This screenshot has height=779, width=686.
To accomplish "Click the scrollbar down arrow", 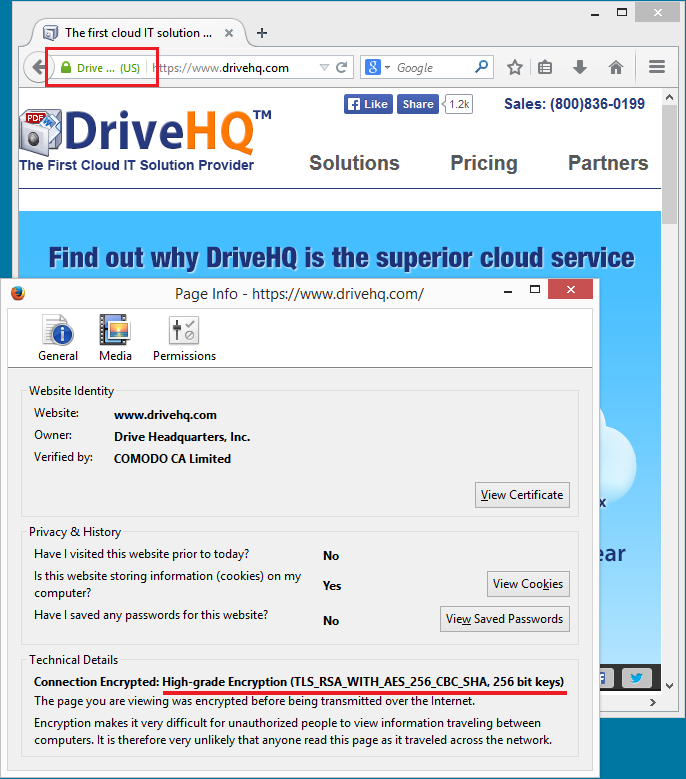I will 669,686.
